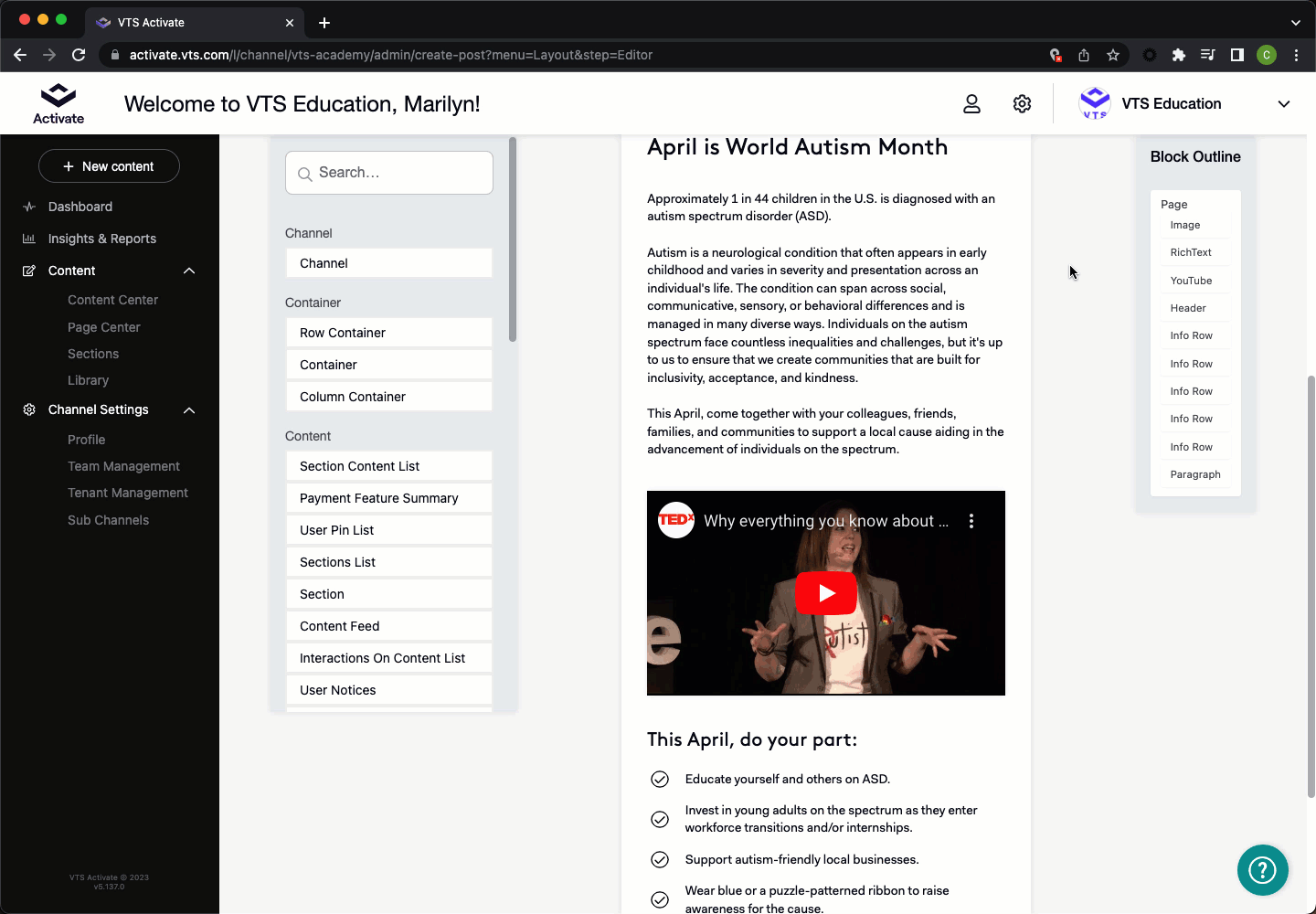
Task: Select Interactions On Content List block
Action: click(389, 658)
